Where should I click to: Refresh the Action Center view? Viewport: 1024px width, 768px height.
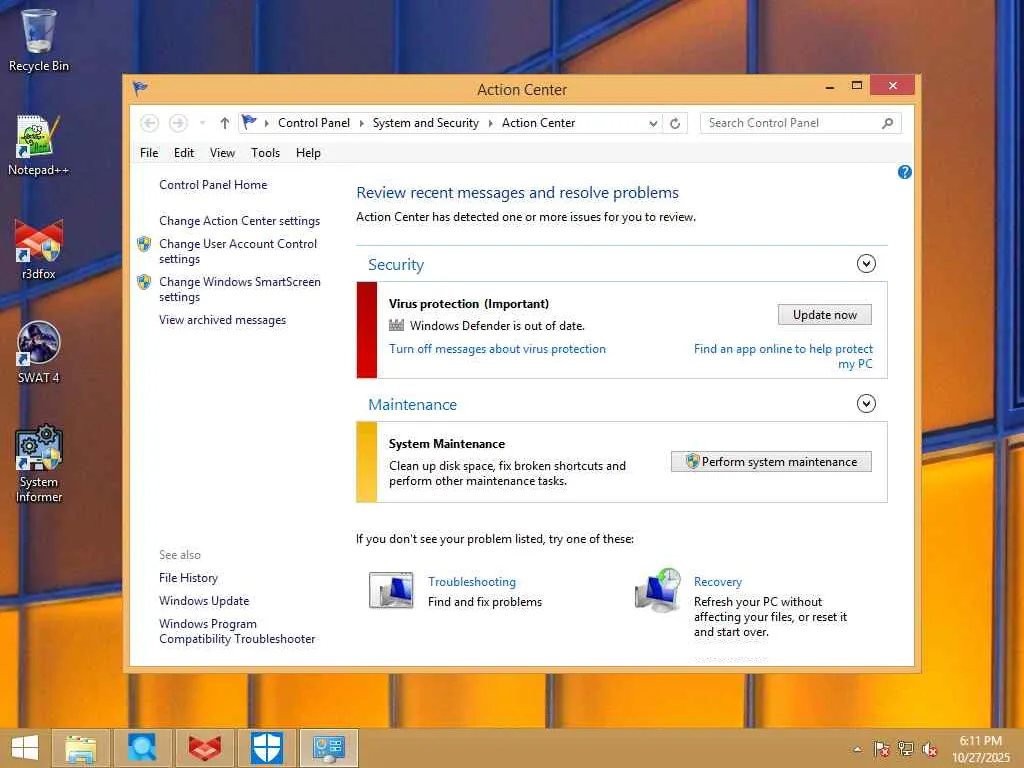[x=675, y=123]
